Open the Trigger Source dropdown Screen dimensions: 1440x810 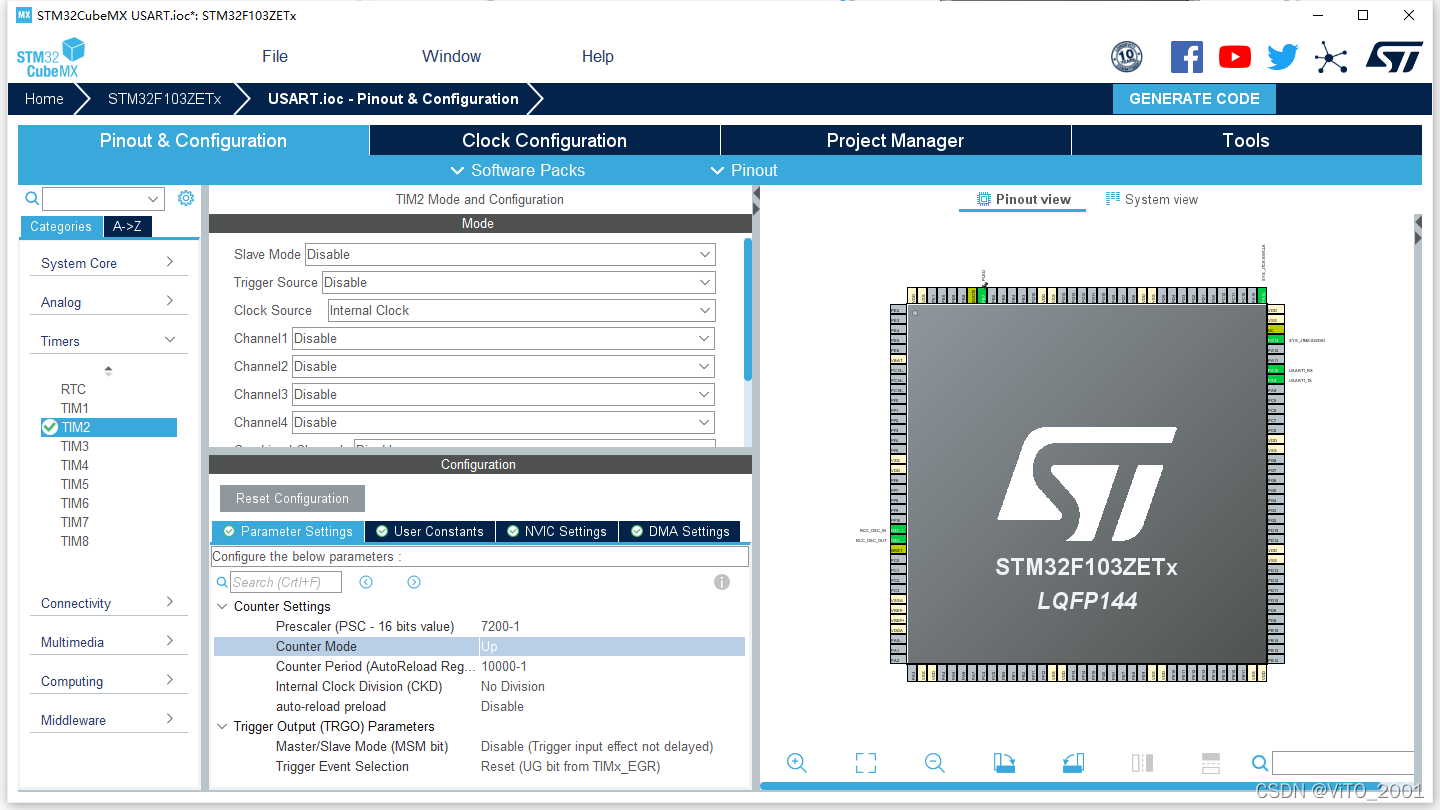518,282
